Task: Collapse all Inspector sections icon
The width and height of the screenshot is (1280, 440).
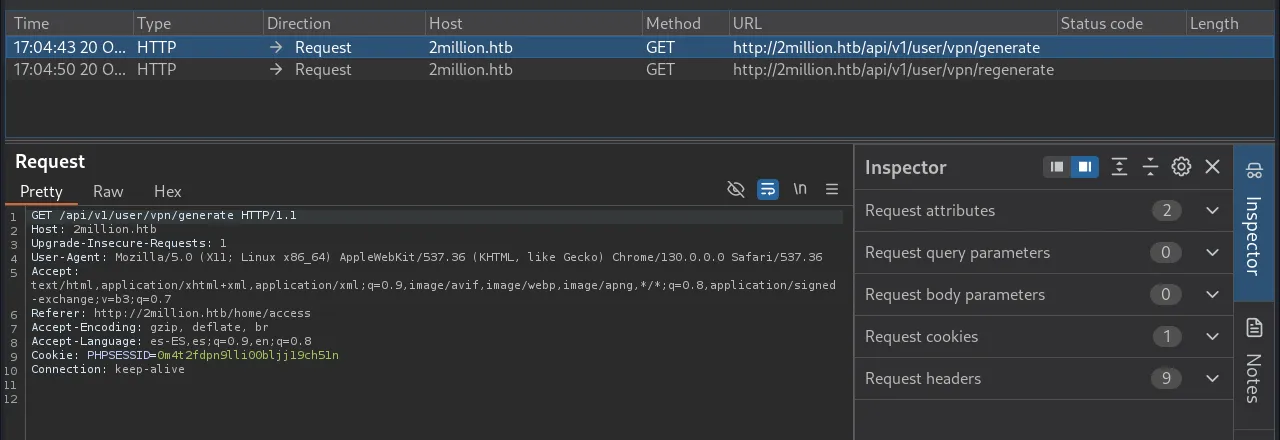Action: 1150,167
